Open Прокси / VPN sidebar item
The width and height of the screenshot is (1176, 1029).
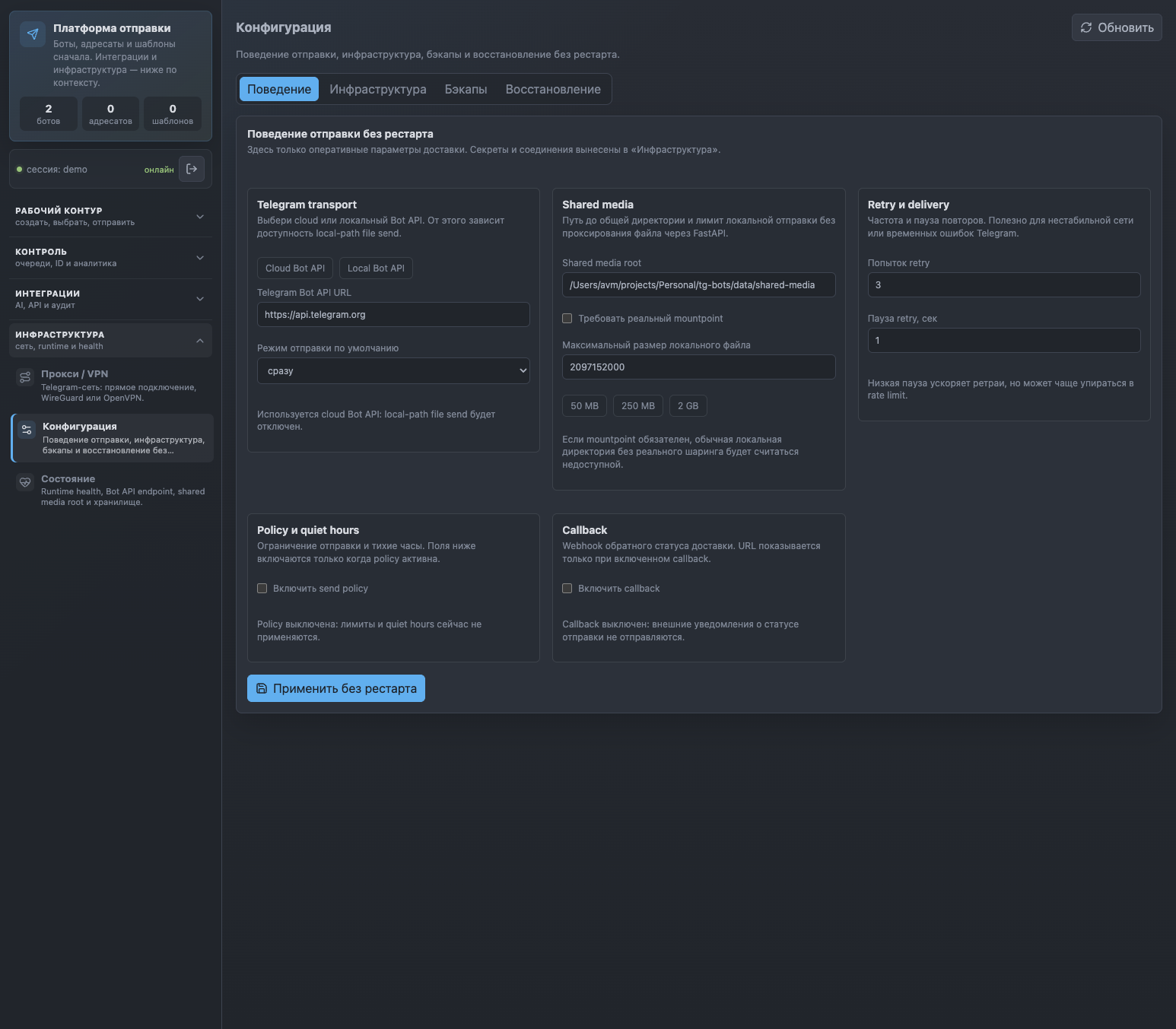click(x=112, y=386)
